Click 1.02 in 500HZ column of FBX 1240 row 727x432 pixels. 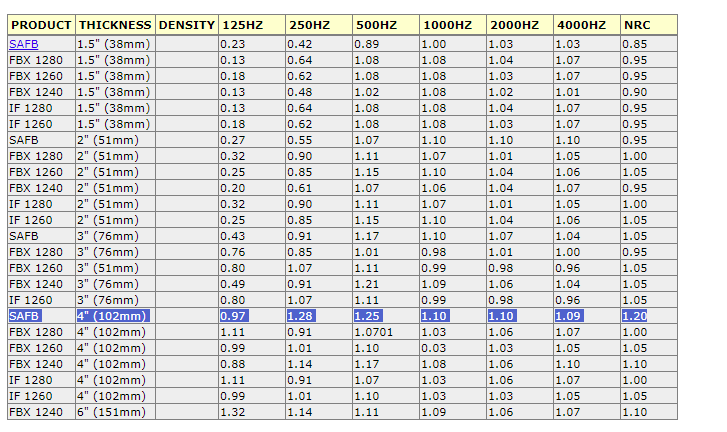pos(367,92)
